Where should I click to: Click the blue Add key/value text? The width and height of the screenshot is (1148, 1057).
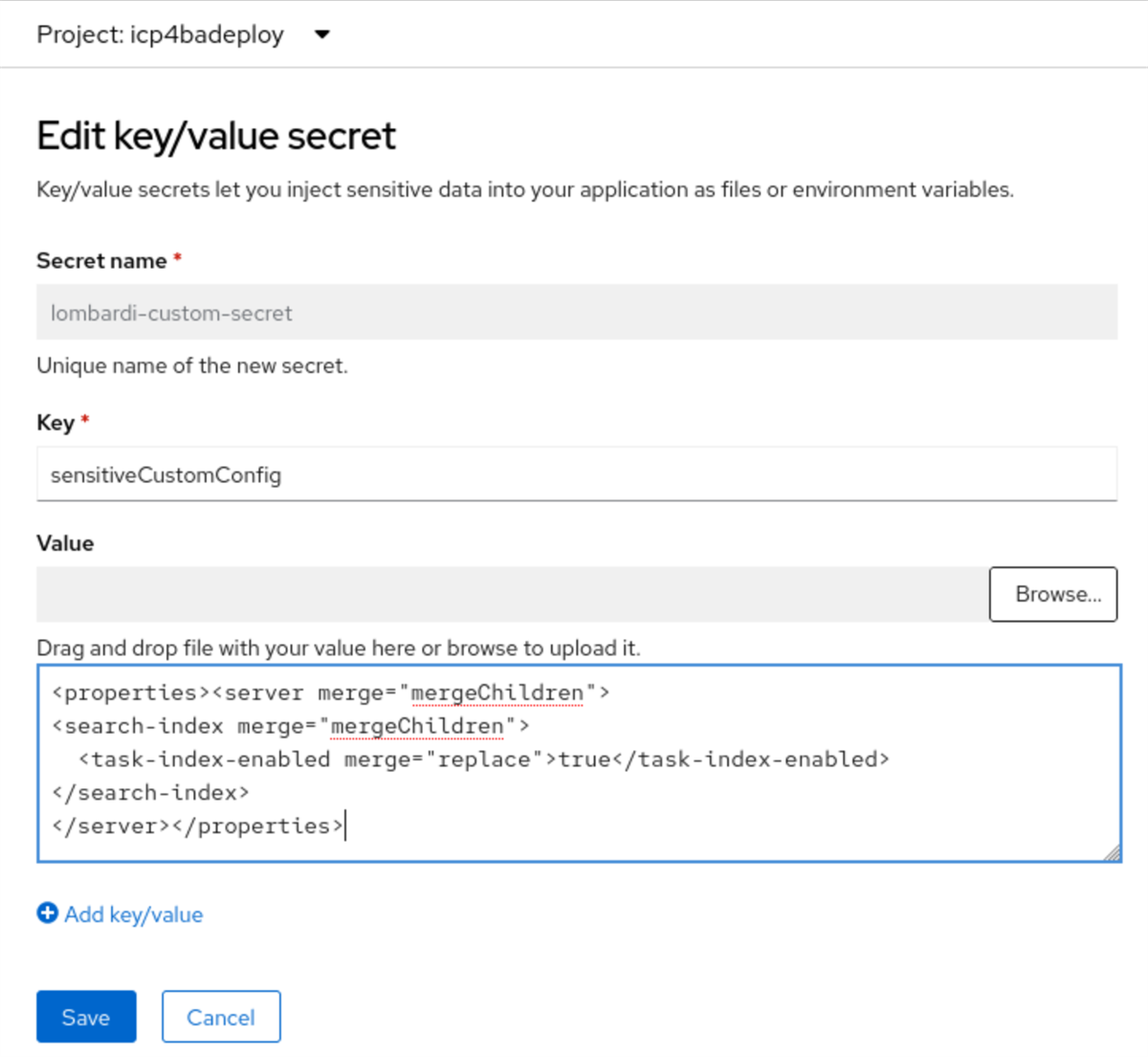point(133,914)
